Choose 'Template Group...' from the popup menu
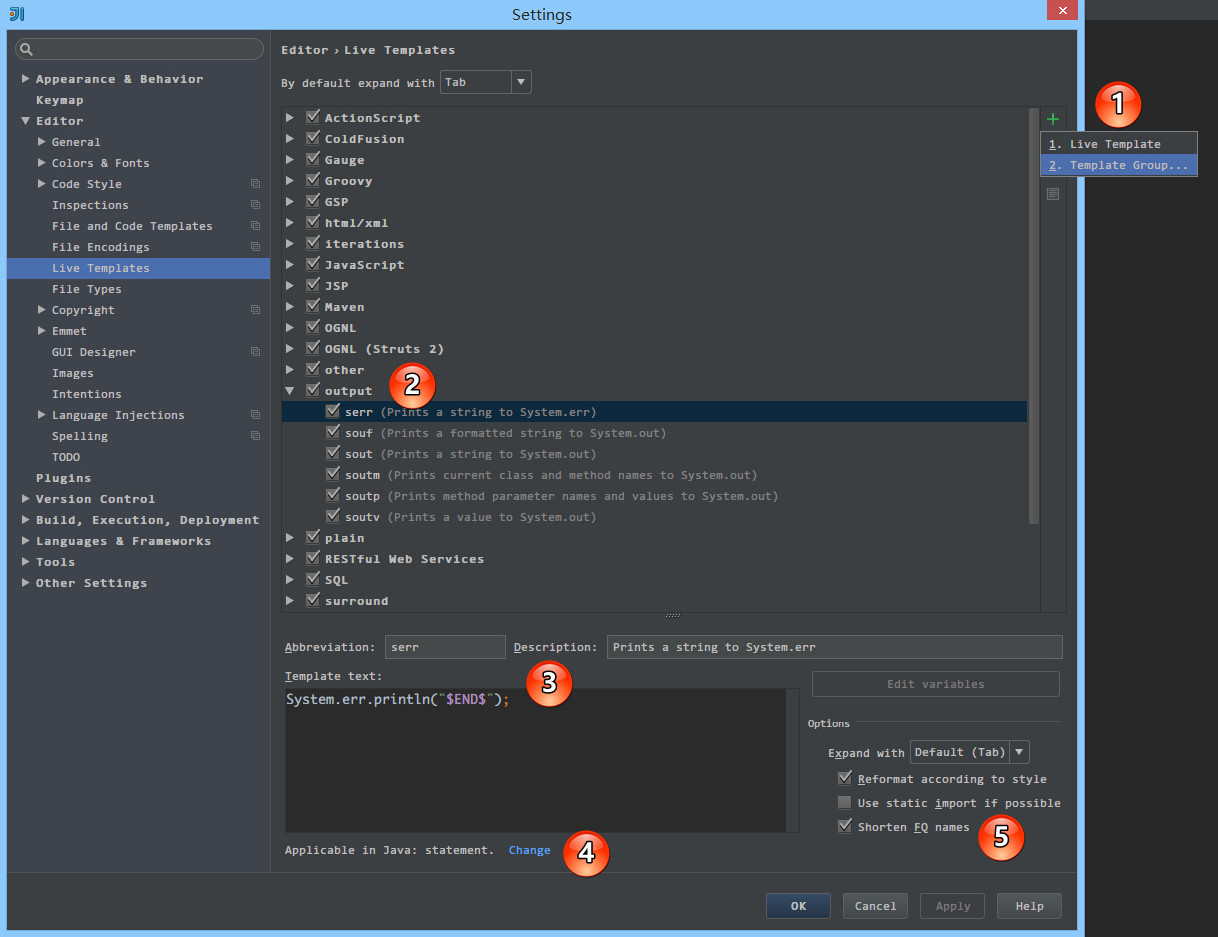Screen dimensions: 1218x937 coord(1118,165)
